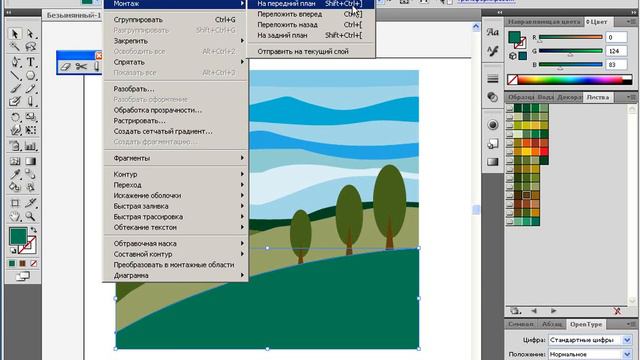Click Отправить на текущий слой
The height and width of the screenshot is (360, 640).
tap(311, 51)
